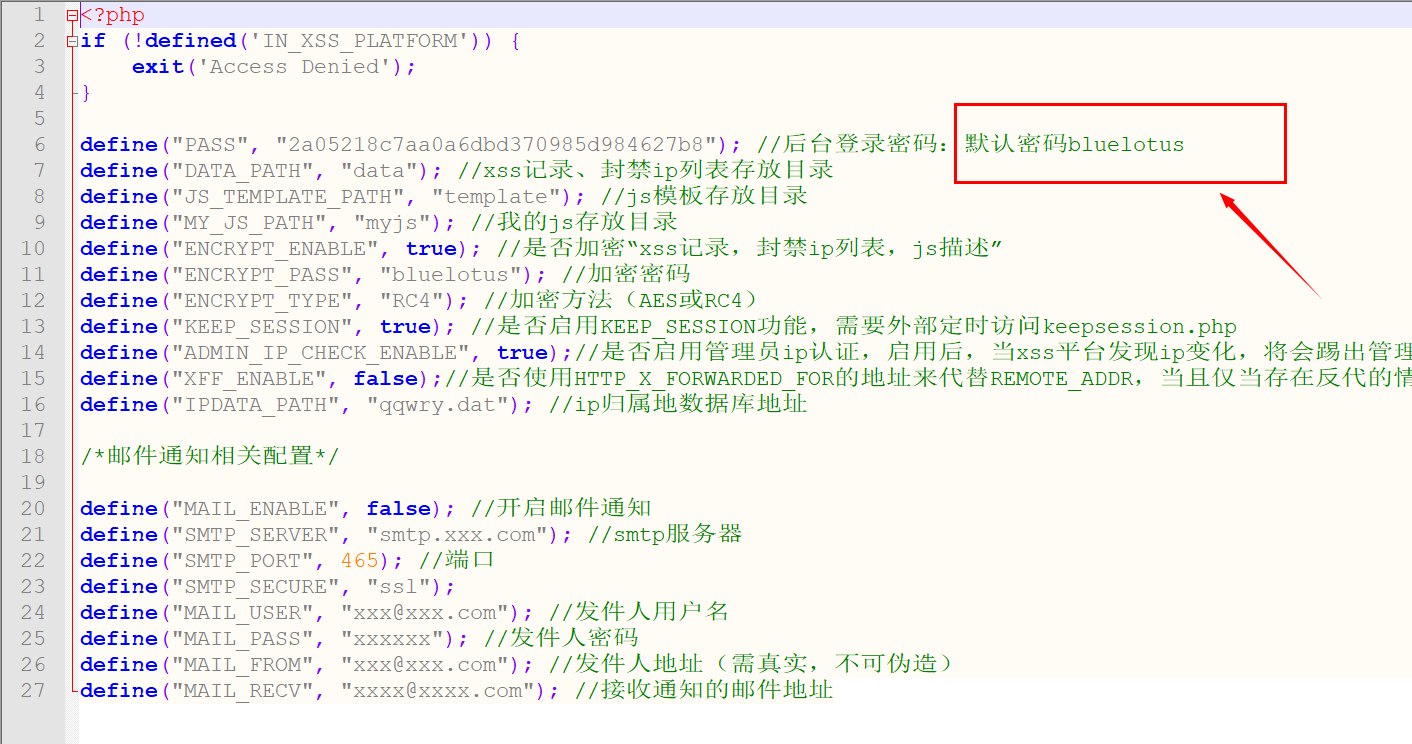Click the hash "2a05218c7aa0a6dbd370985d984627b8"
This screenshot has height=744, width=1412.
497,145
